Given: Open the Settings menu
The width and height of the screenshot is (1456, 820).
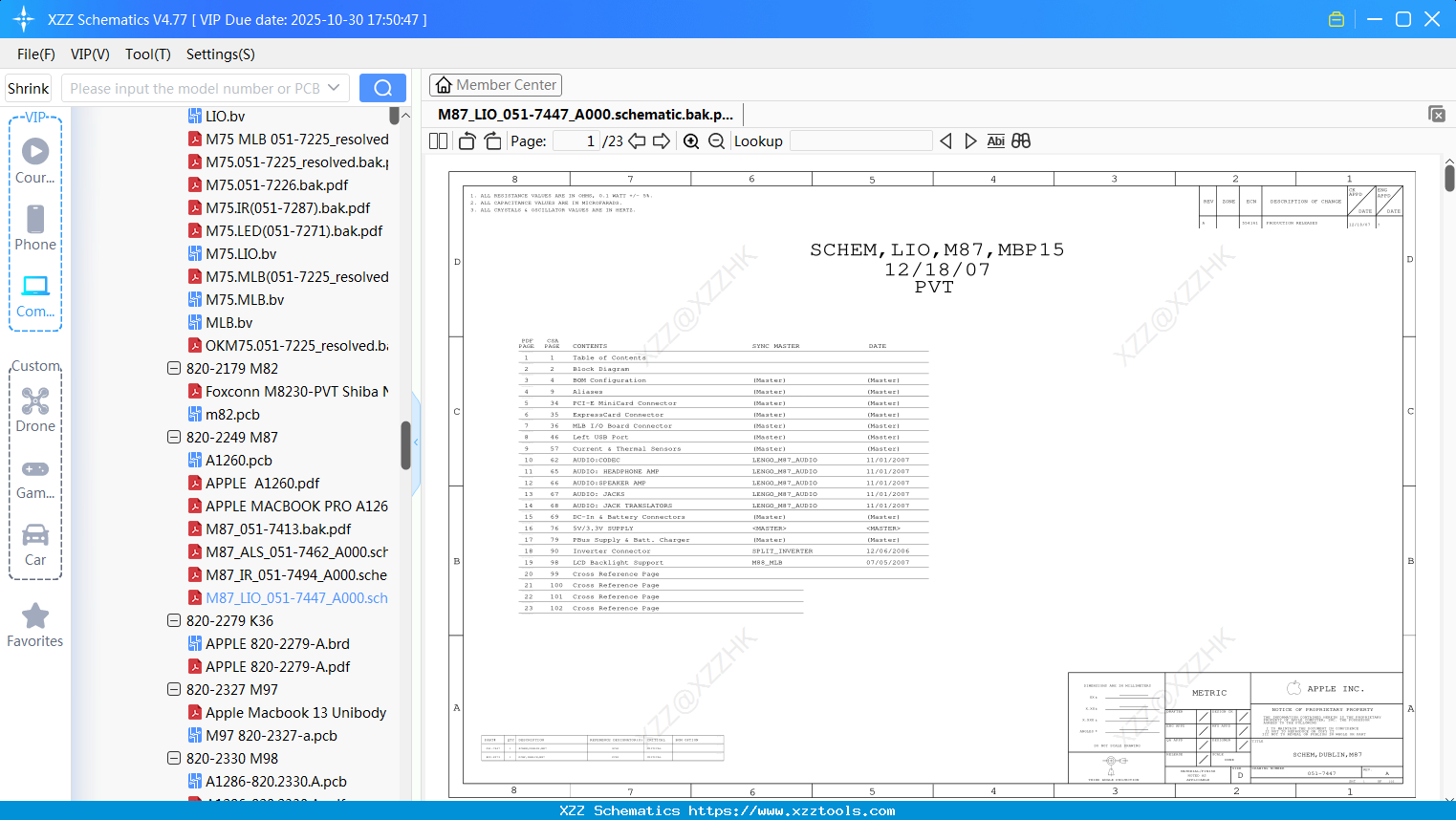Looking at the screenshot, I should pyautogui.click(x=221, y=54).
